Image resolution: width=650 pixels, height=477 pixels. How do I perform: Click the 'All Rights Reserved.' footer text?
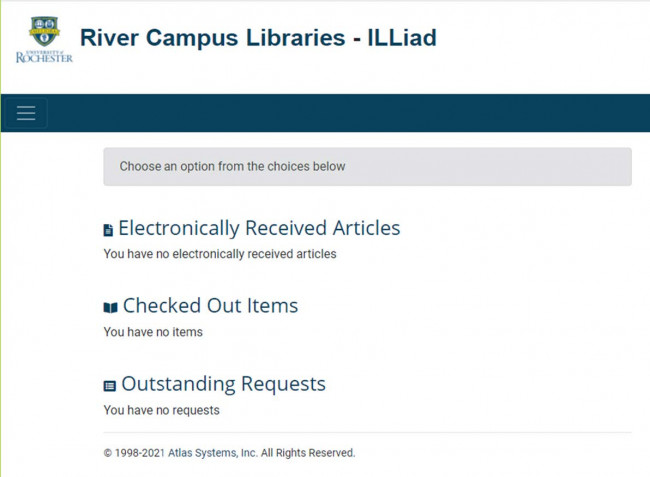(x=308, y=453)
